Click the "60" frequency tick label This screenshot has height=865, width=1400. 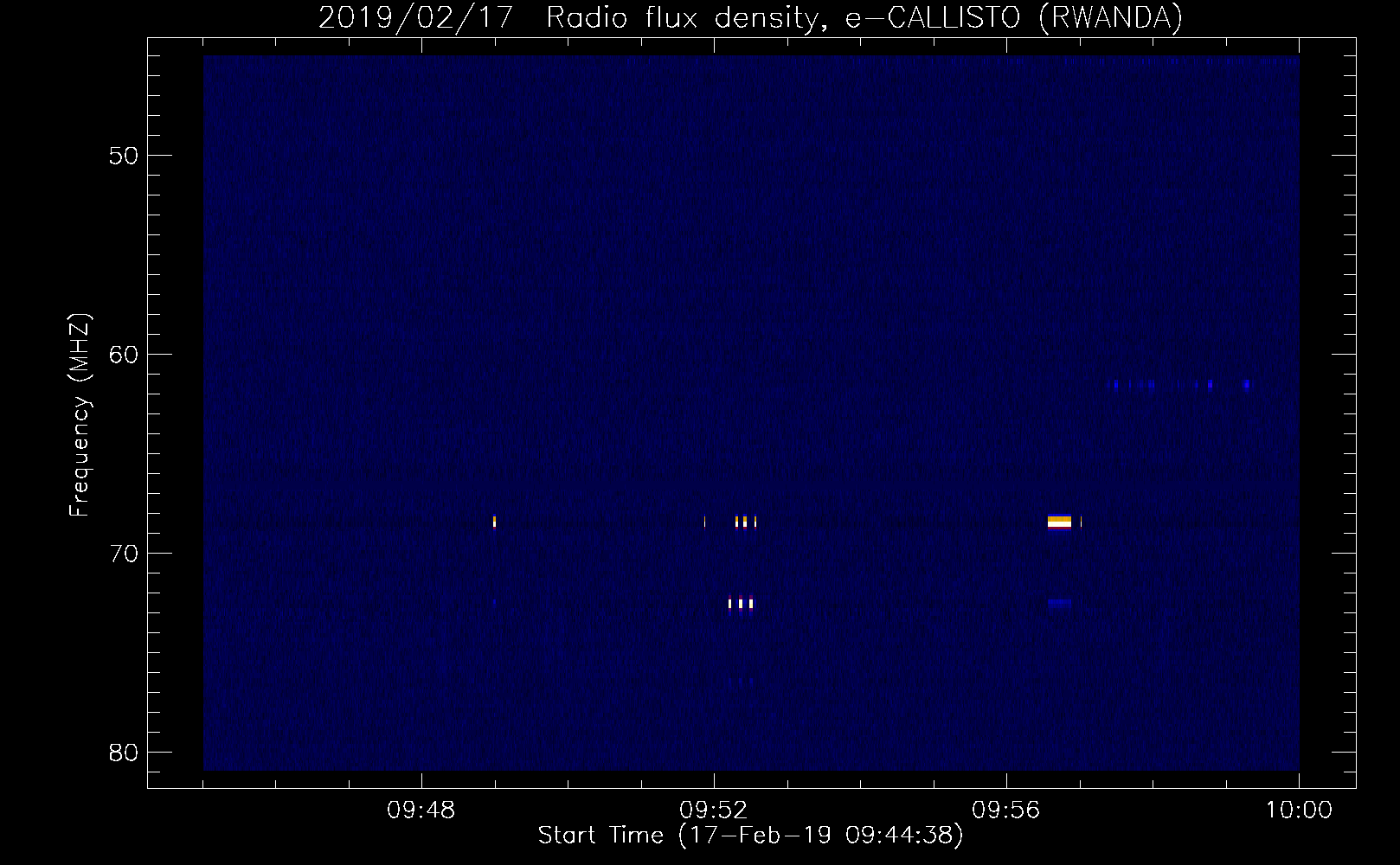125,355
